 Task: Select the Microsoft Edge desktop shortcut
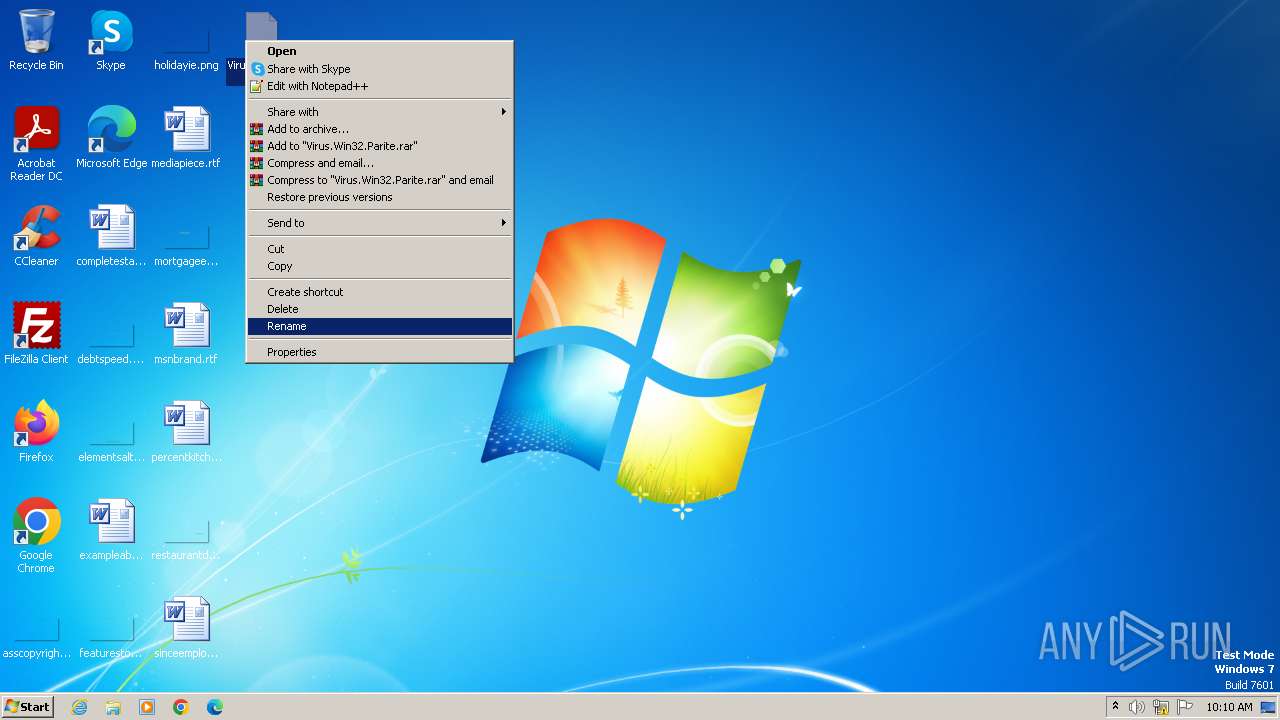[x=111, y=138]
